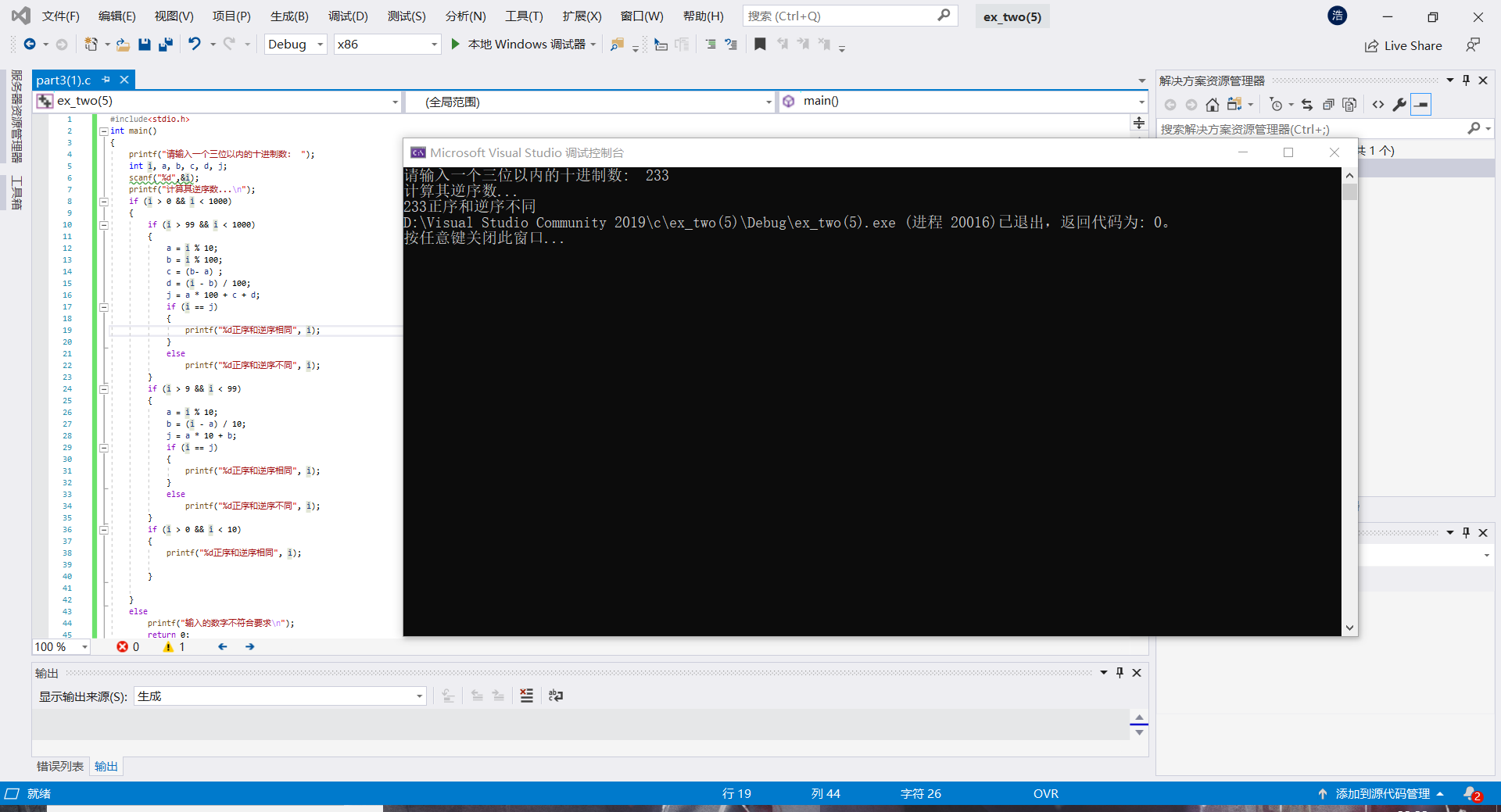Open the 编辑(E) menu
Image resolution: width=1501 pixels, height=812 pixels.
tap(117, 16)
